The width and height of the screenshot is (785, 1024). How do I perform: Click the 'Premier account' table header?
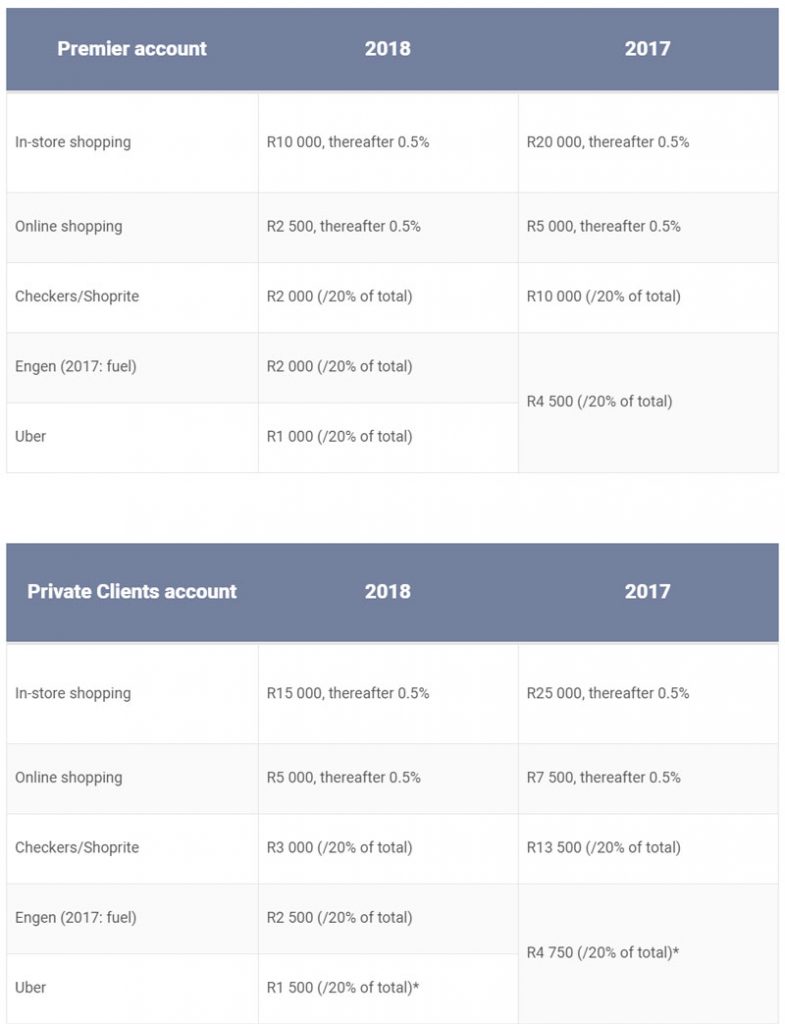pos(132,49)
